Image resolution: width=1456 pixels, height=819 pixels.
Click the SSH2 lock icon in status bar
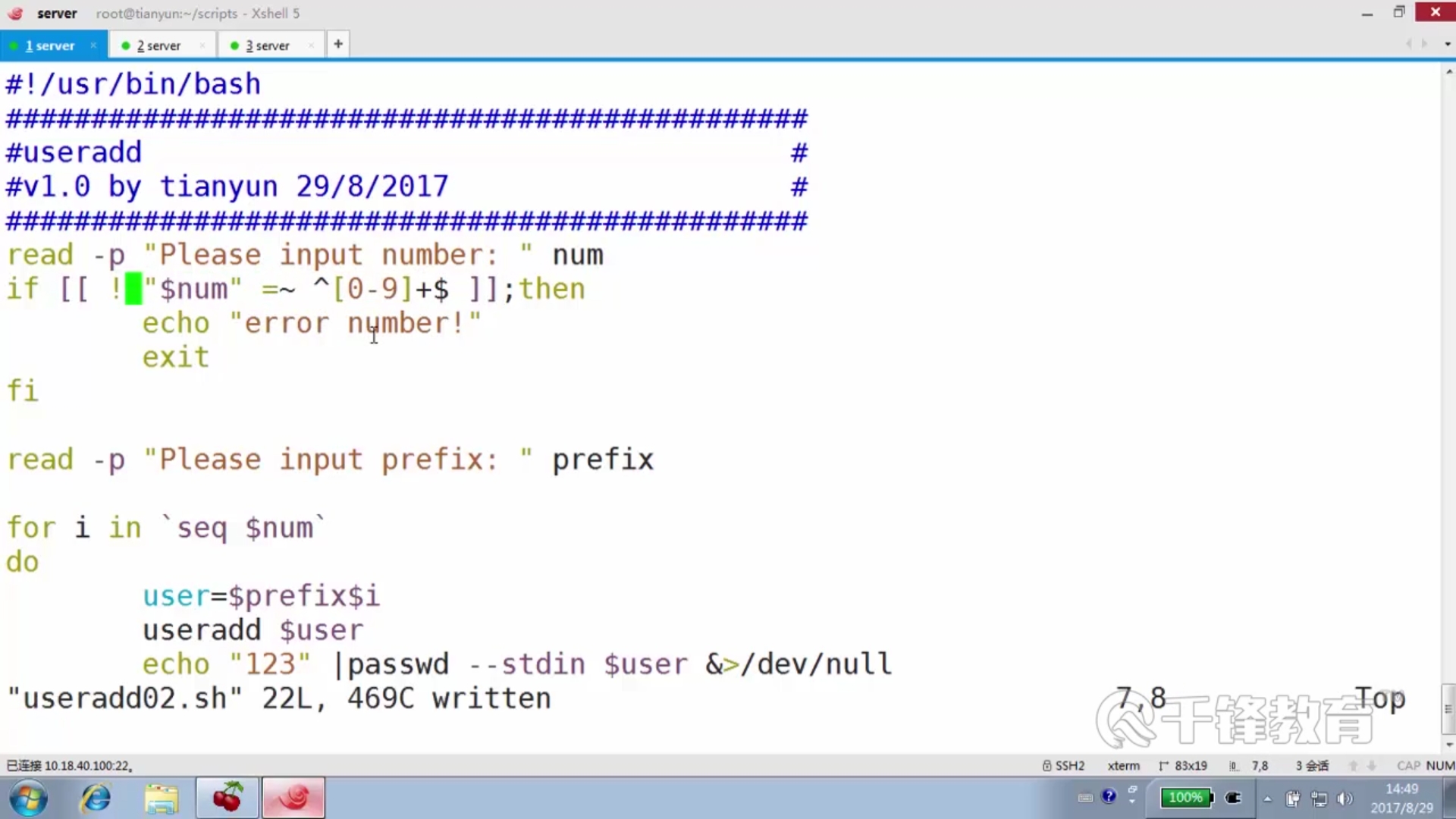click(1047, 765)
